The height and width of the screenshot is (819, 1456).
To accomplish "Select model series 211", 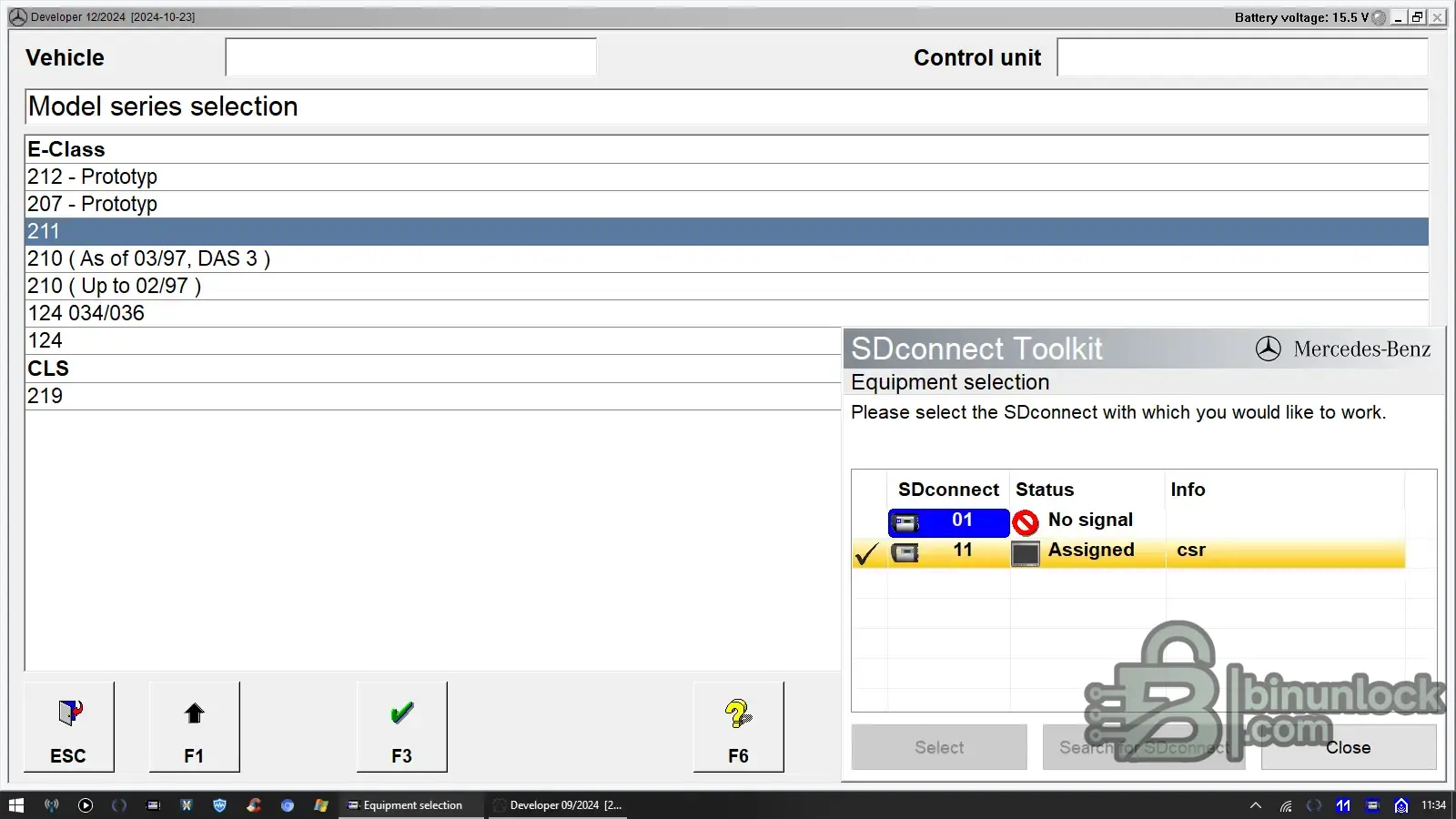I will click(x=726, y=231).
